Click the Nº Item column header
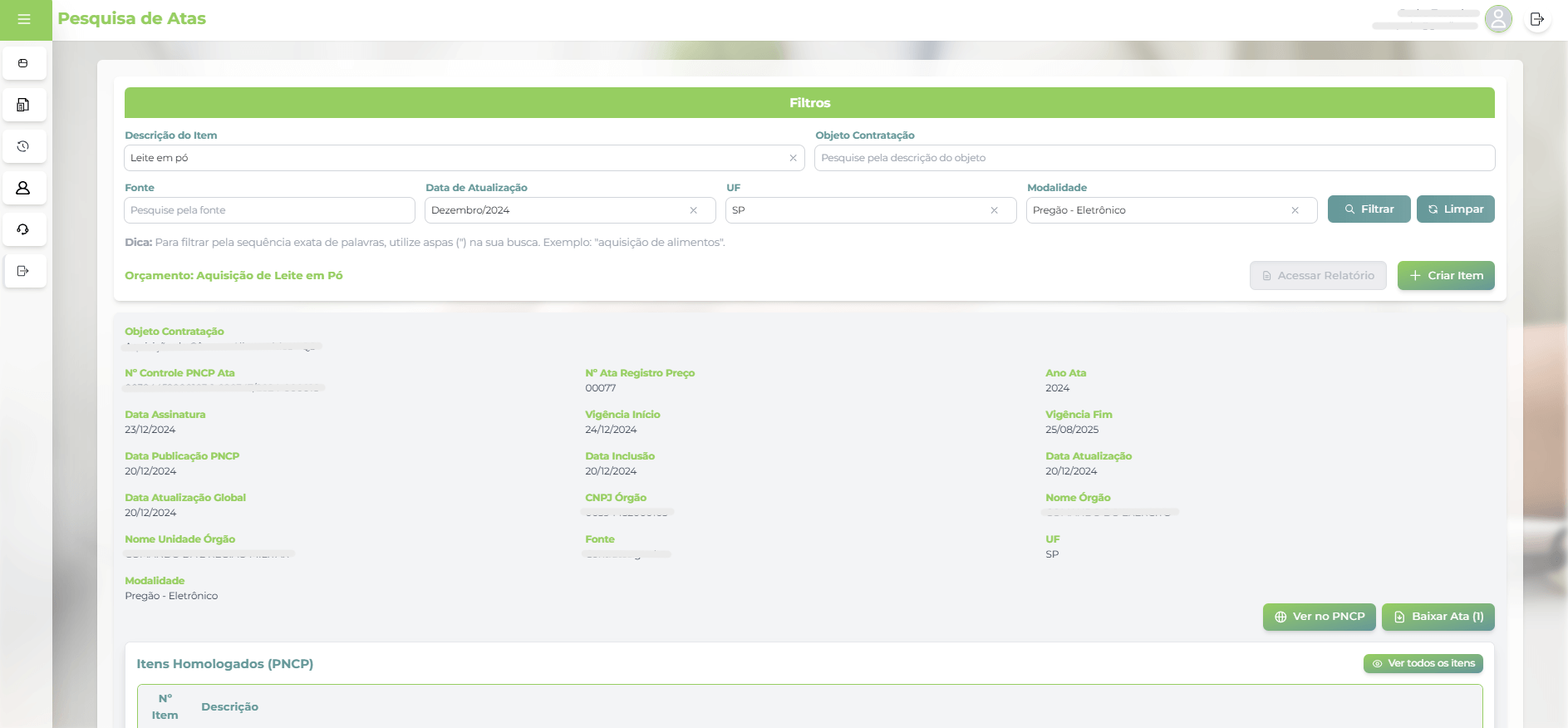This screenshot has width=1568, height=728. pos(165,707)
